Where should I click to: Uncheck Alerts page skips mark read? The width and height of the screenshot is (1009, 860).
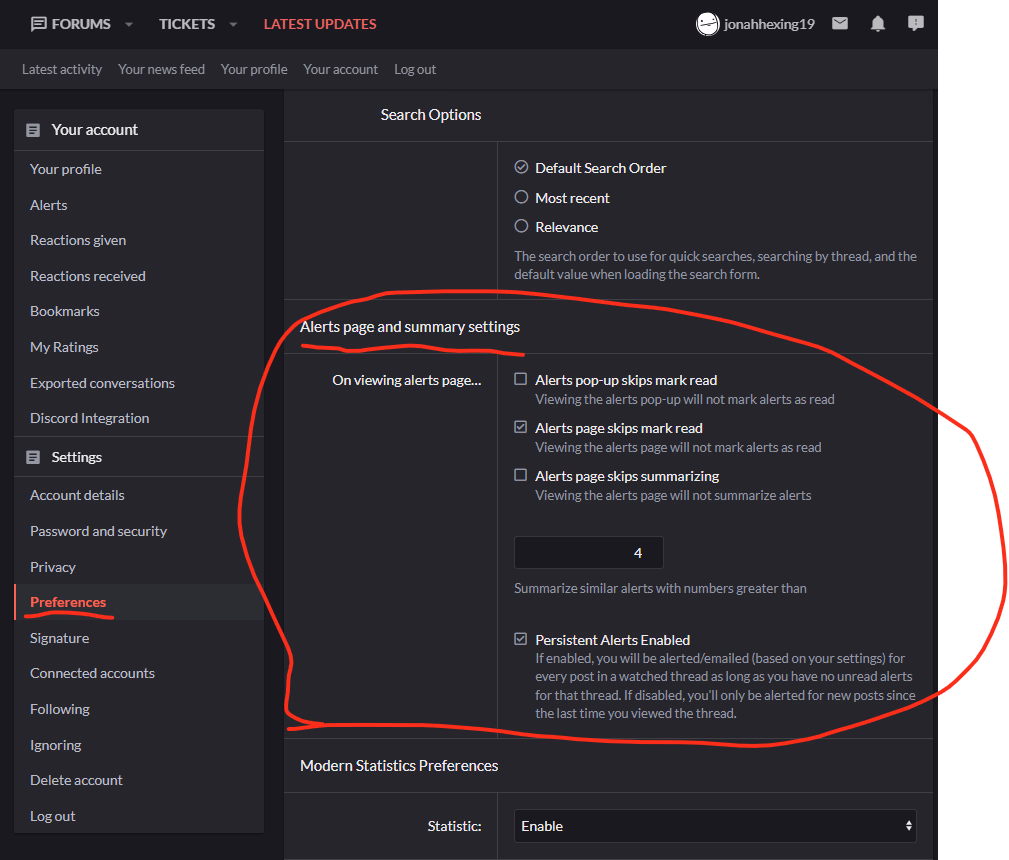click(521, 428)
